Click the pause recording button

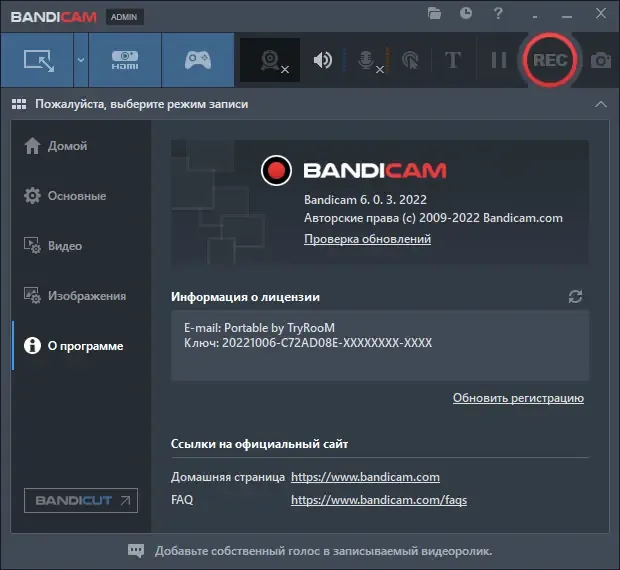(x=498, y=60)
